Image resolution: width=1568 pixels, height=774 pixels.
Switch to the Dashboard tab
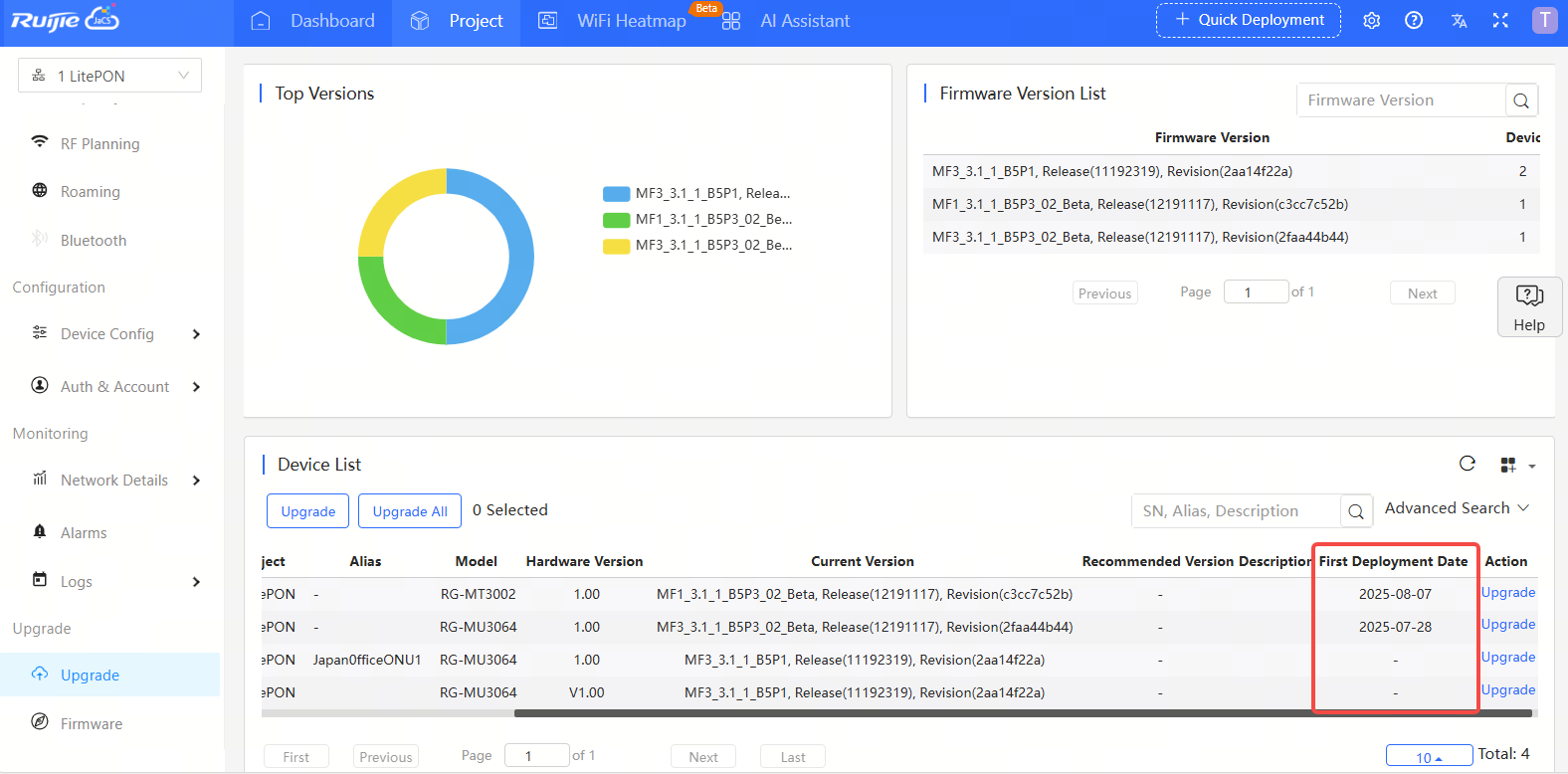click(313, 21)
